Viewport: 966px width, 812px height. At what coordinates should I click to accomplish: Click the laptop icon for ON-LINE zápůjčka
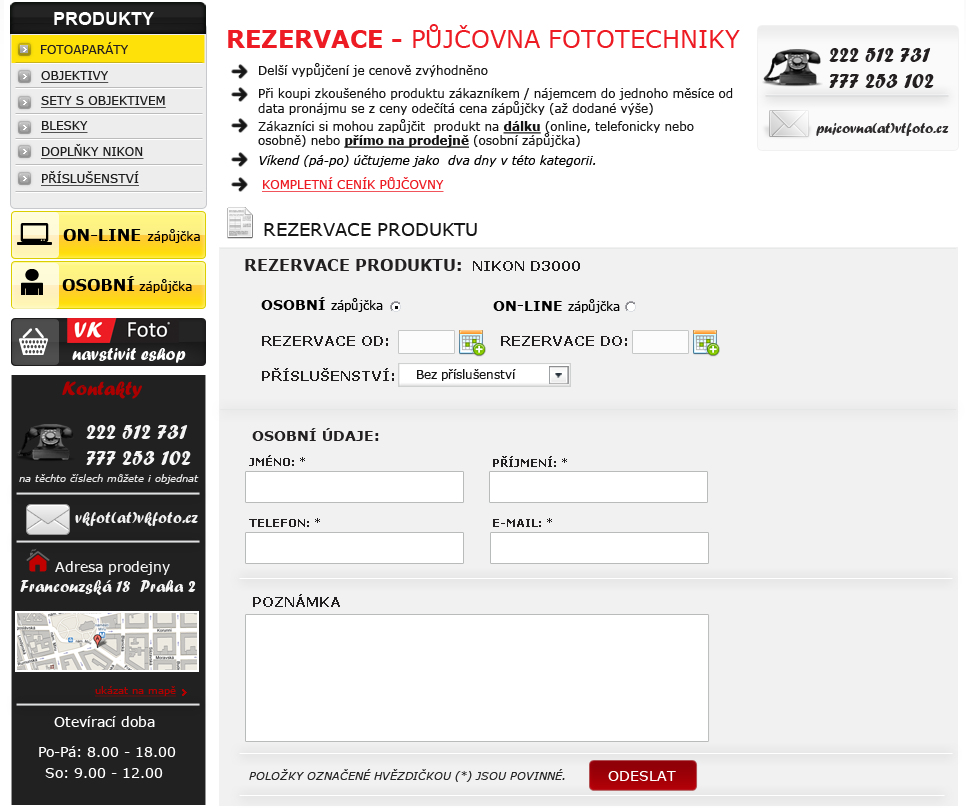click(35, 235)
